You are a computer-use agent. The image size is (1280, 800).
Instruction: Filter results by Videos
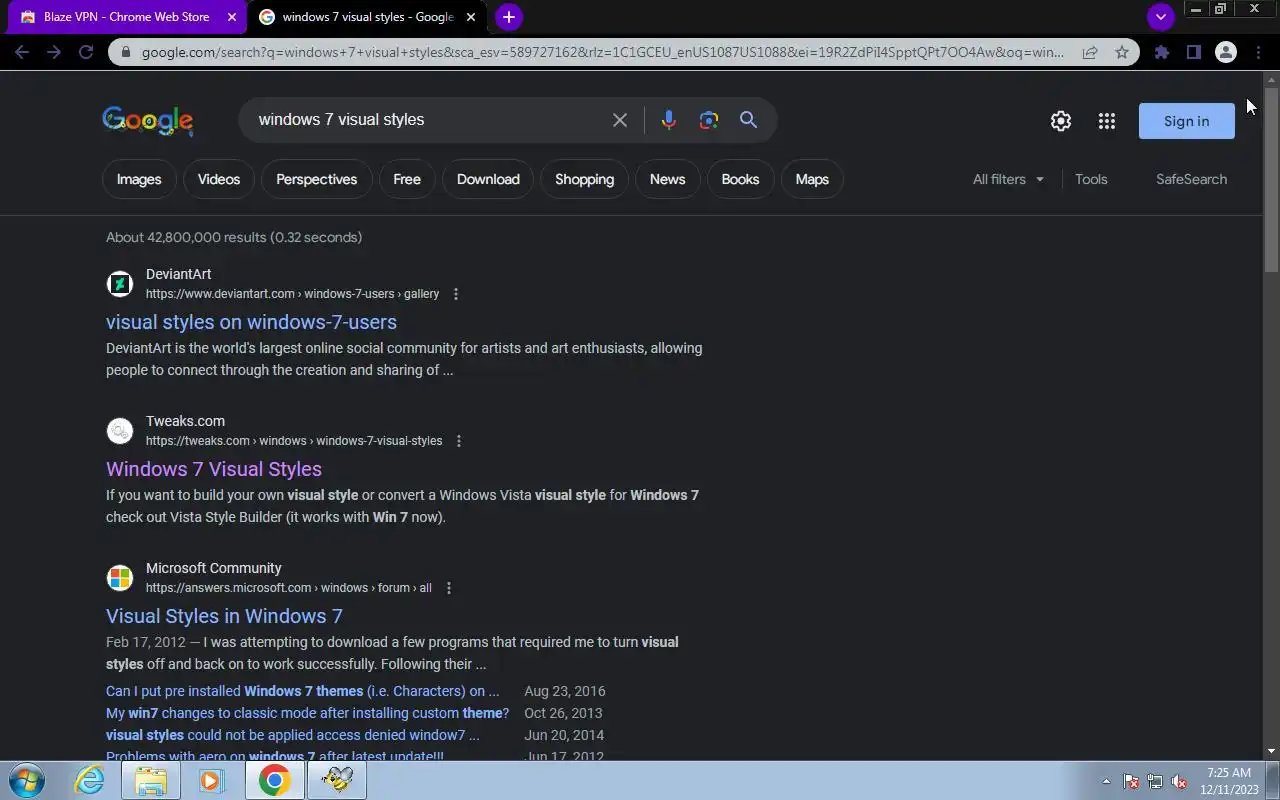pos(219,179)
